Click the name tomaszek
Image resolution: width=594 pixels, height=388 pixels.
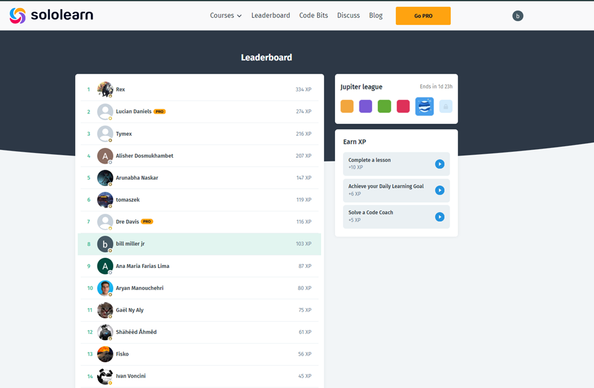[128, 200]
